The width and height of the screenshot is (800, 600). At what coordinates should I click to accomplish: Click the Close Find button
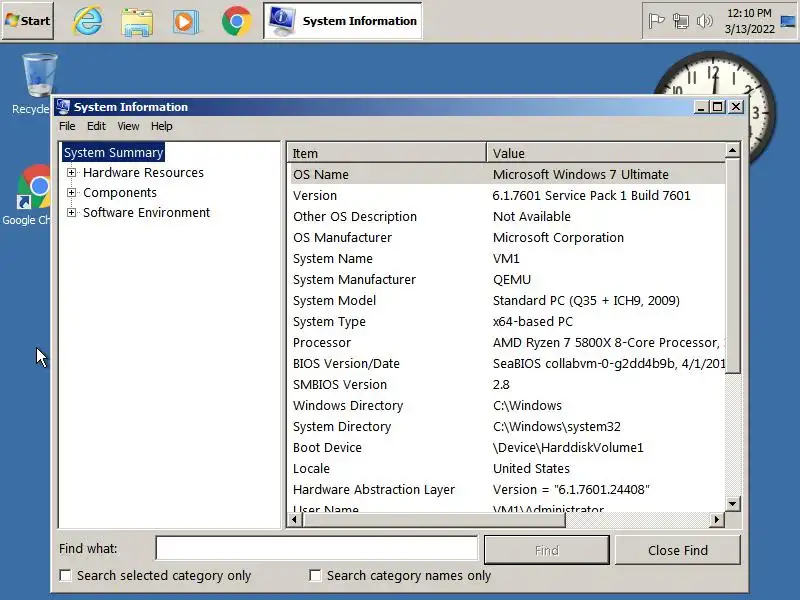678,550
